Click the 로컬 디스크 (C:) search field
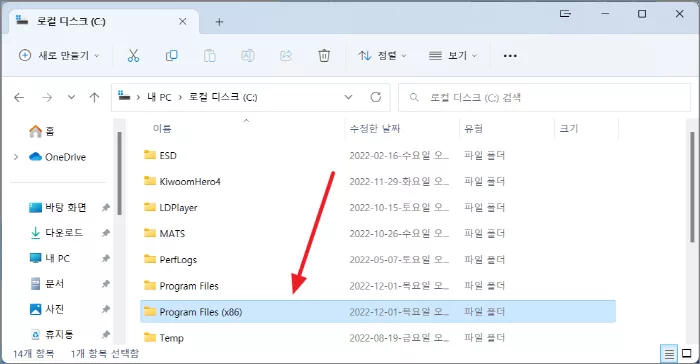700x364 pixels. point(544,97)
